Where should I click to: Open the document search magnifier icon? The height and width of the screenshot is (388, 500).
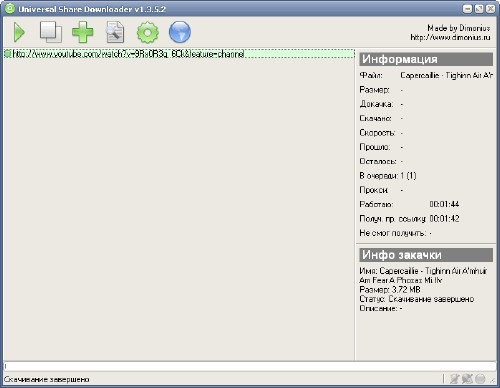(x=115, y=32)
